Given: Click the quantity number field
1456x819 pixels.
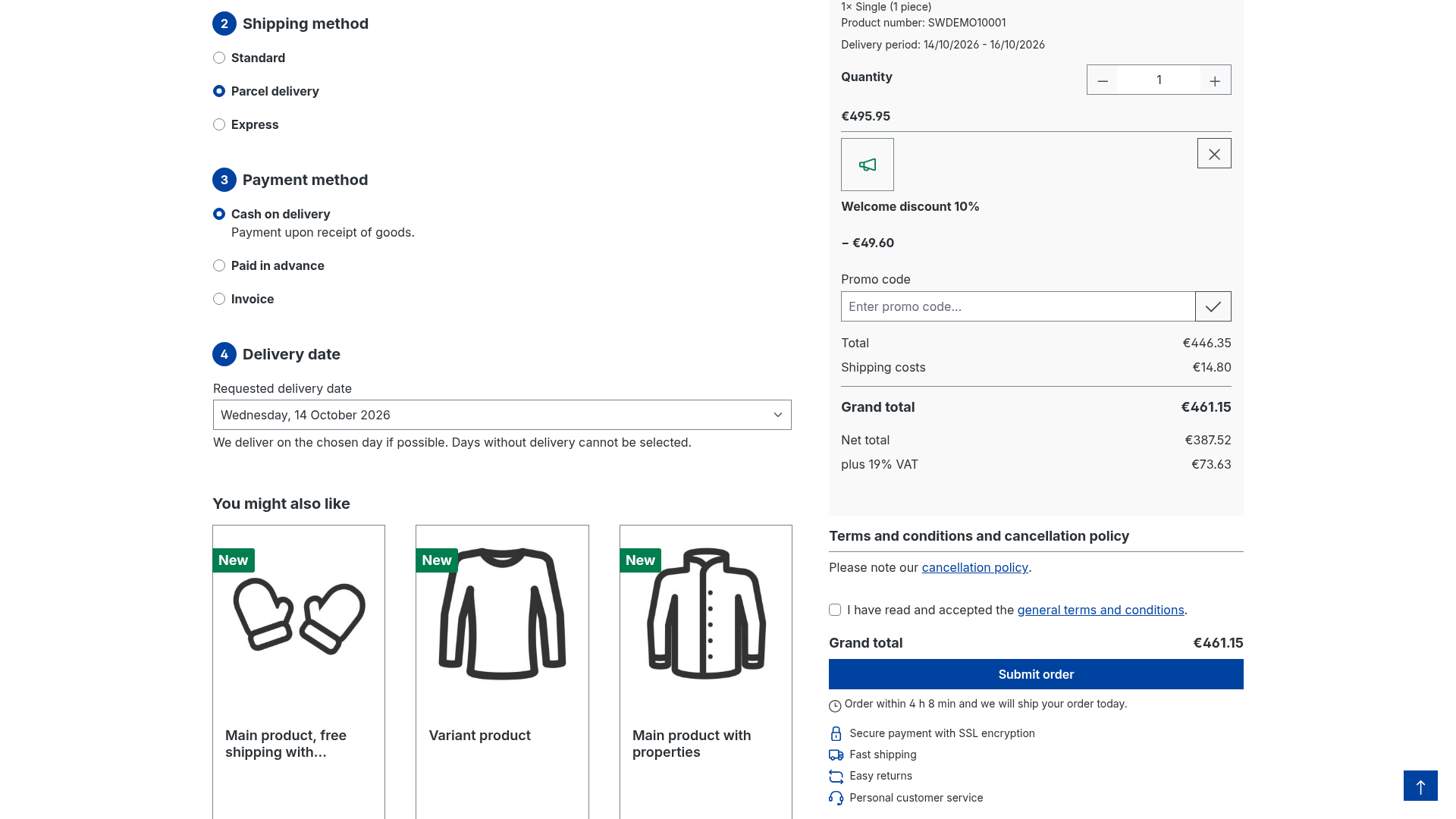Looking at the screenshot, I should pos(1159,80).
